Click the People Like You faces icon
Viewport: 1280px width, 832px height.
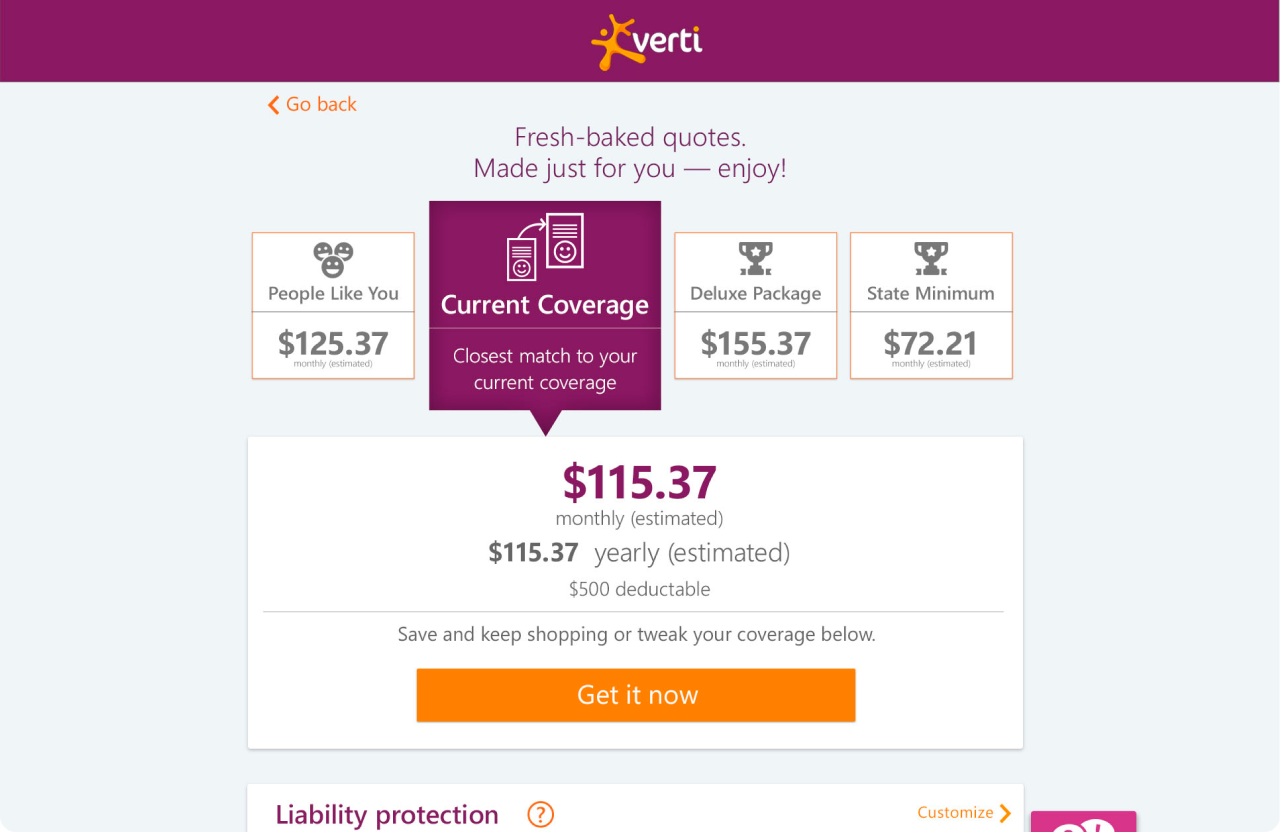pos(333,260)
